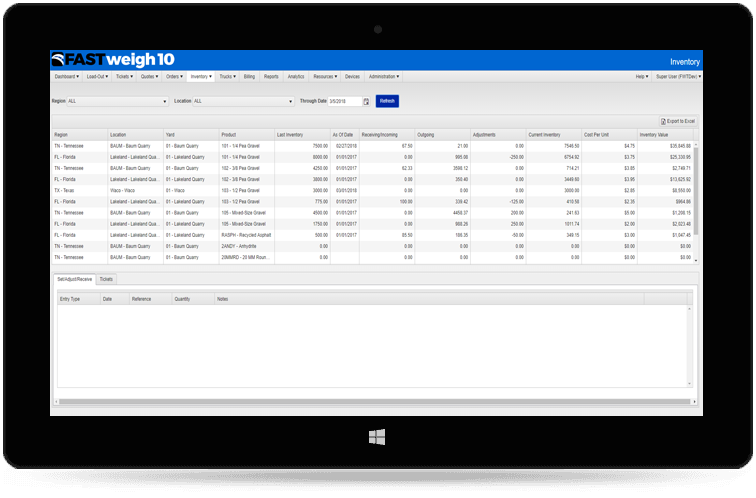Screen dimensions: 756x498
Task: Sort by Receiving/Incoming column header
Action: 387,135
